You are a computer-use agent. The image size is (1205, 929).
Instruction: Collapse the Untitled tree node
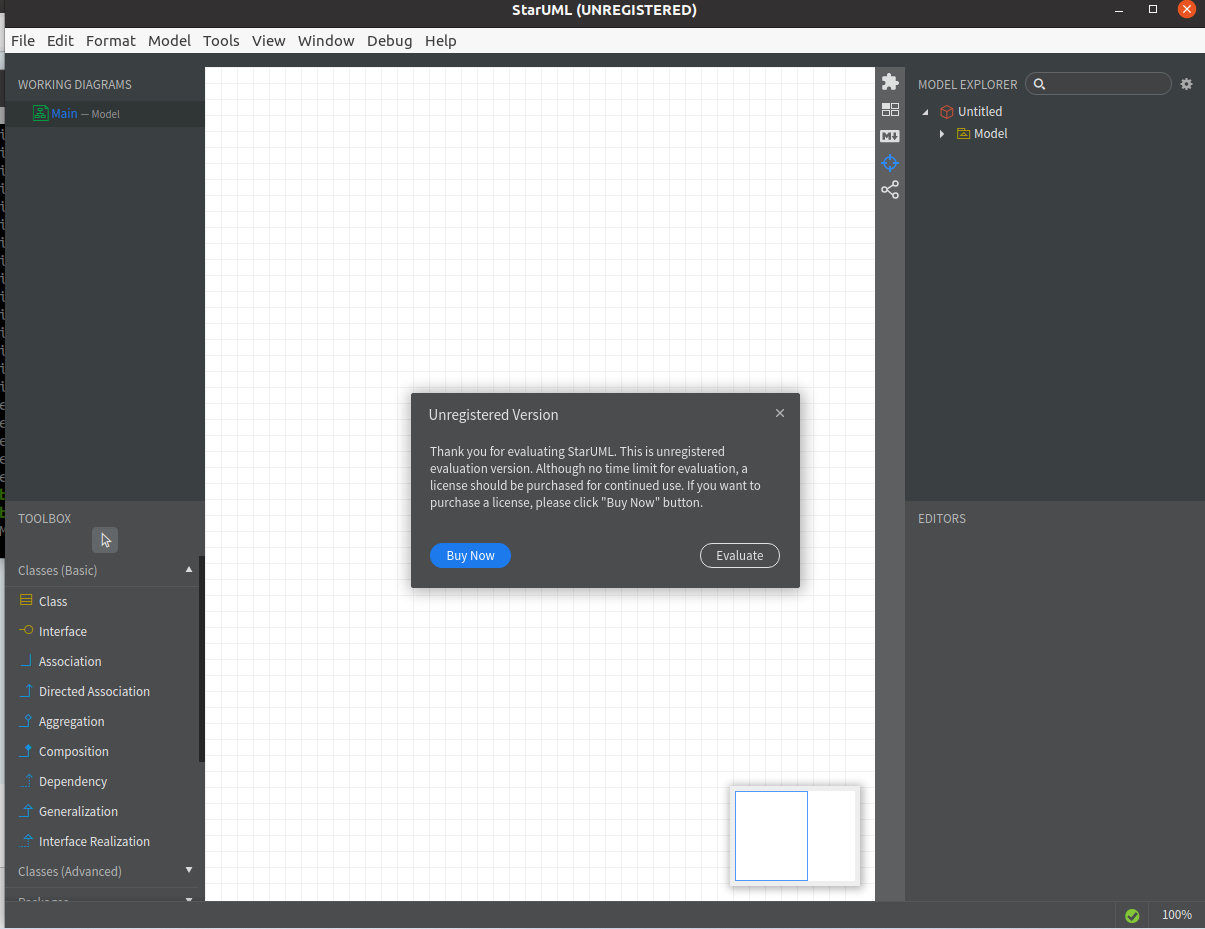tap(925, 112)
